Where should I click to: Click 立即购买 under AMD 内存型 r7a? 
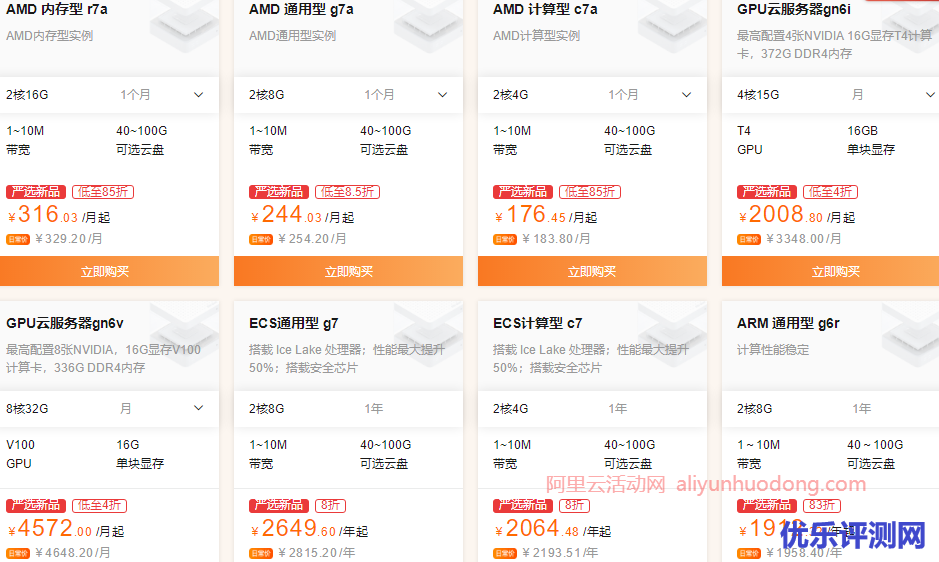click(105, 271)
